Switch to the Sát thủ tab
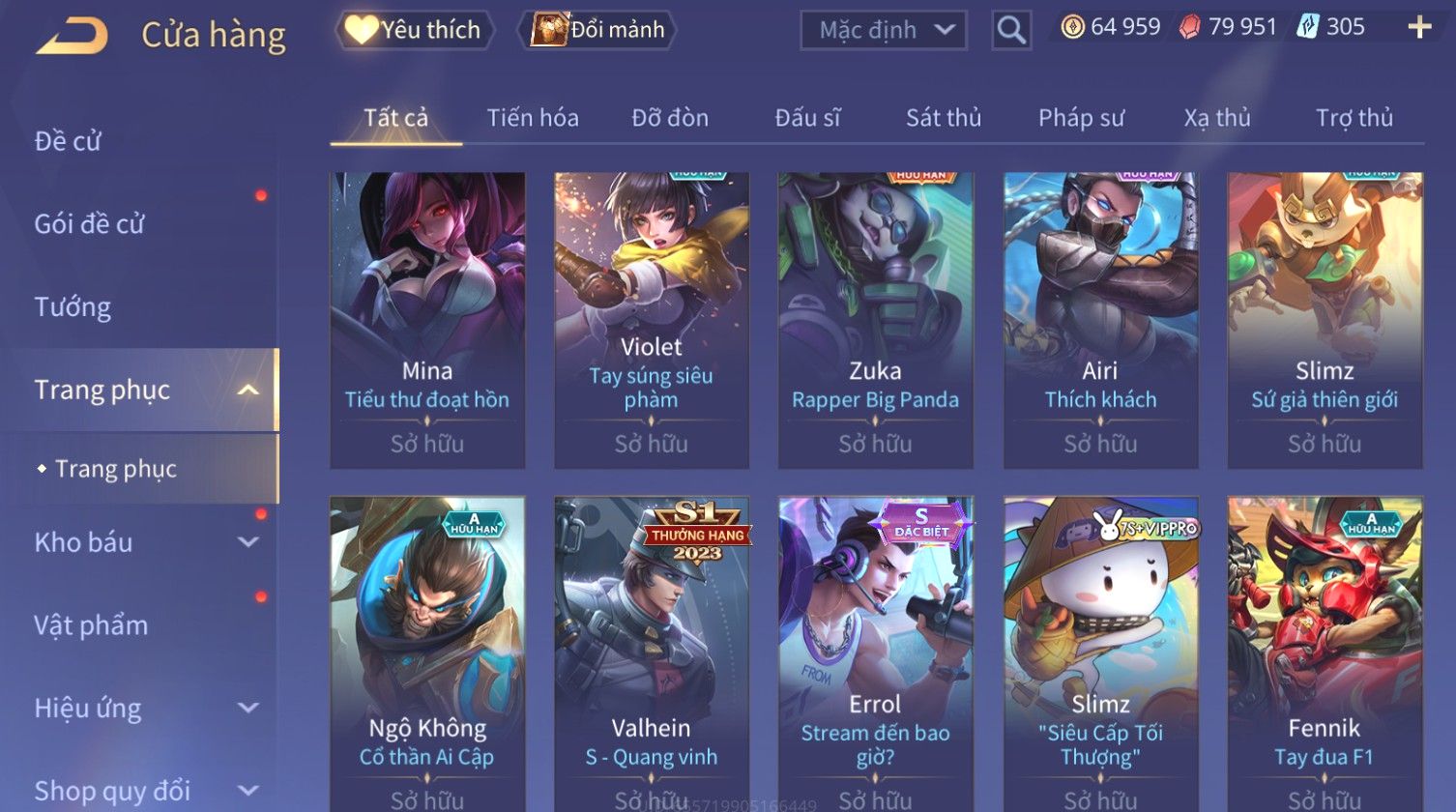The width and height of the screenshot is (1456, 812). point(944,118)
